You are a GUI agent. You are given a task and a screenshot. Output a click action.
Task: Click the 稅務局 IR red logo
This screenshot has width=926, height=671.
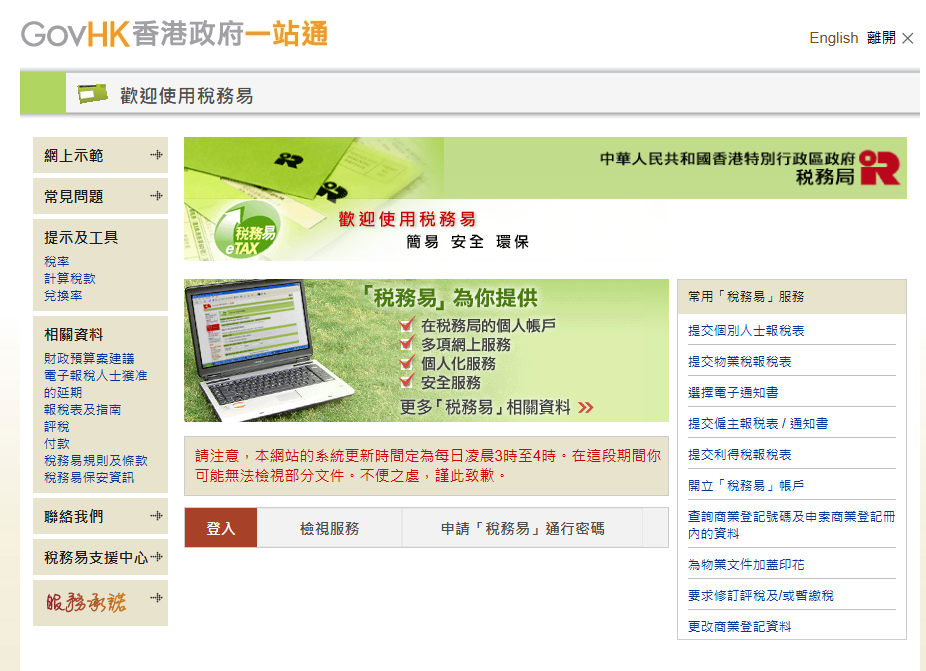coord(880,167)
